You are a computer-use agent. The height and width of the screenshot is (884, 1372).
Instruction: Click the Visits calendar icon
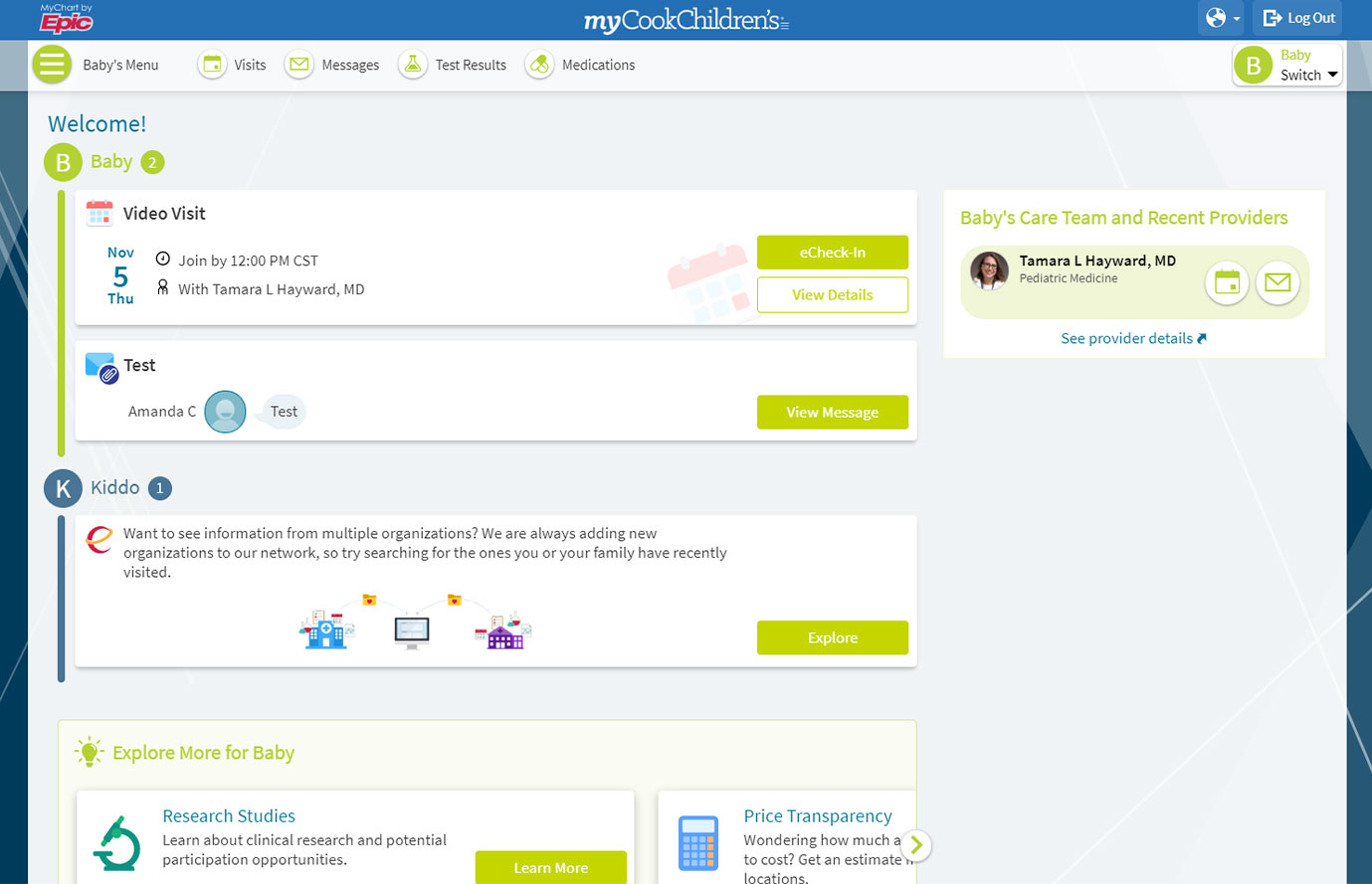coord(212,65)
